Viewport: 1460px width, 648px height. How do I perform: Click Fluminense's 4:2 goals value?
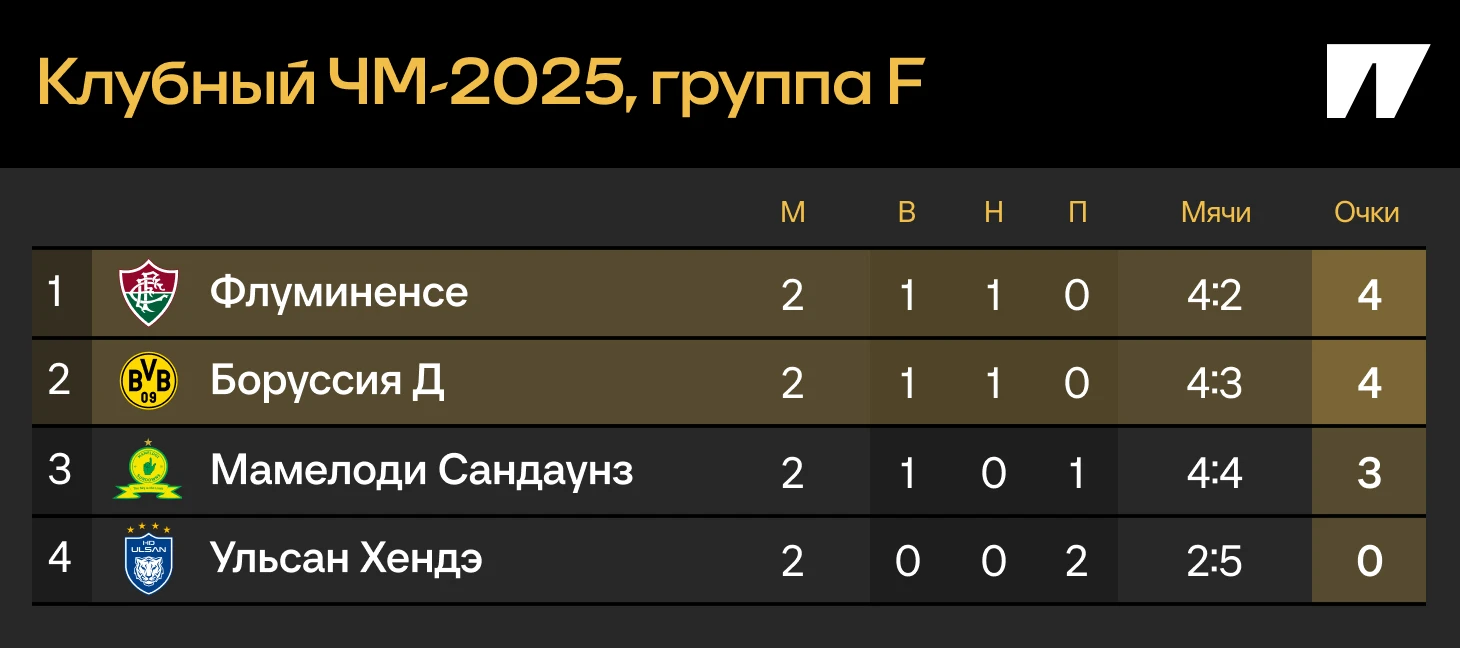coord(1215,295)
